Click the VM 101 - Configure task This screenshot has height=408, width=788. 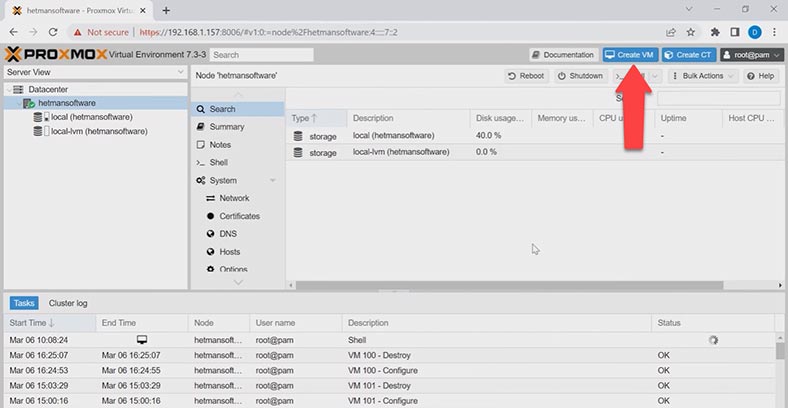(x=389, y=401)
